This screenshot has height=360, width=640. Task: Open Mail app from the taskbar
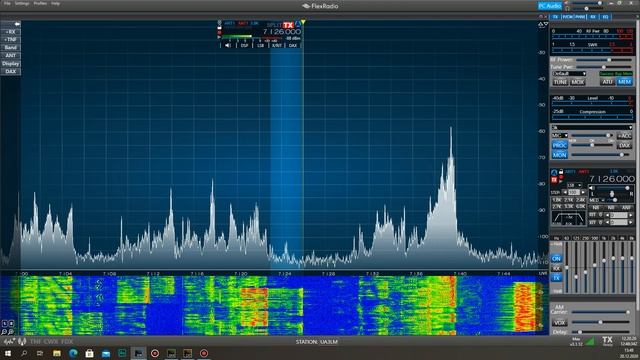(x=106, y=353)
